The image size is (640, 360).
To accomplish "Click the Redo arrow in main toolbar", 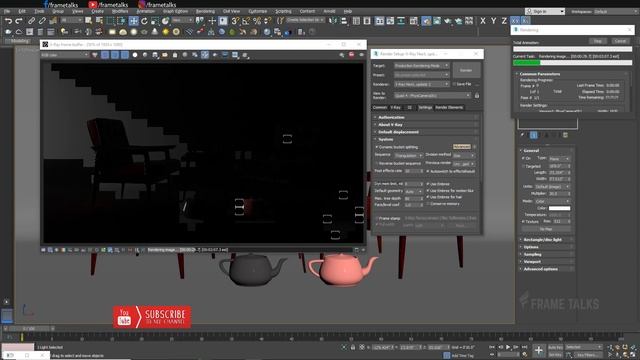I will [x=19, y=21].
